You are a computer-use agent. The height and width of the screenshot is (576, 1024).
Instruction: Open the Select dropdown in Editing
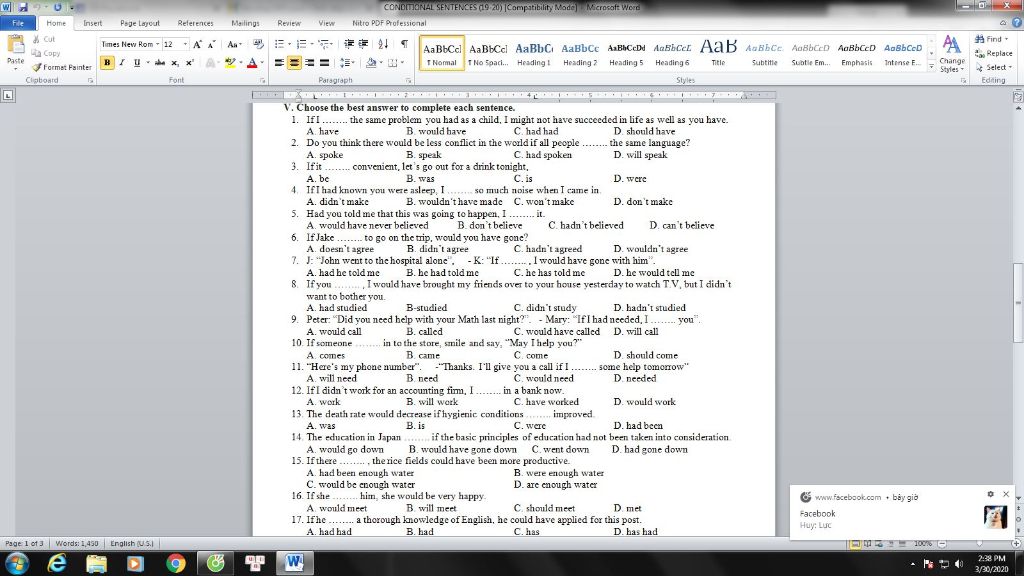click(x=993, y=67)
